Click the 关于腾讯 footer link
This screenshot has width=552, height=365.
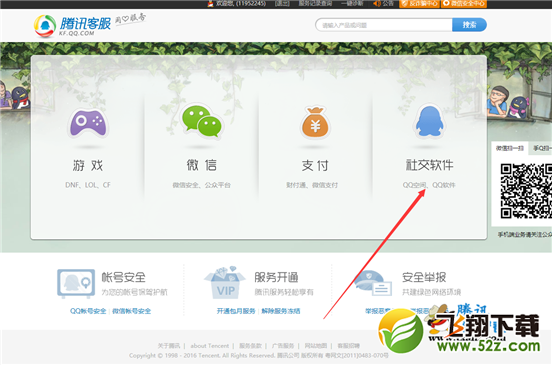point(169,346)
